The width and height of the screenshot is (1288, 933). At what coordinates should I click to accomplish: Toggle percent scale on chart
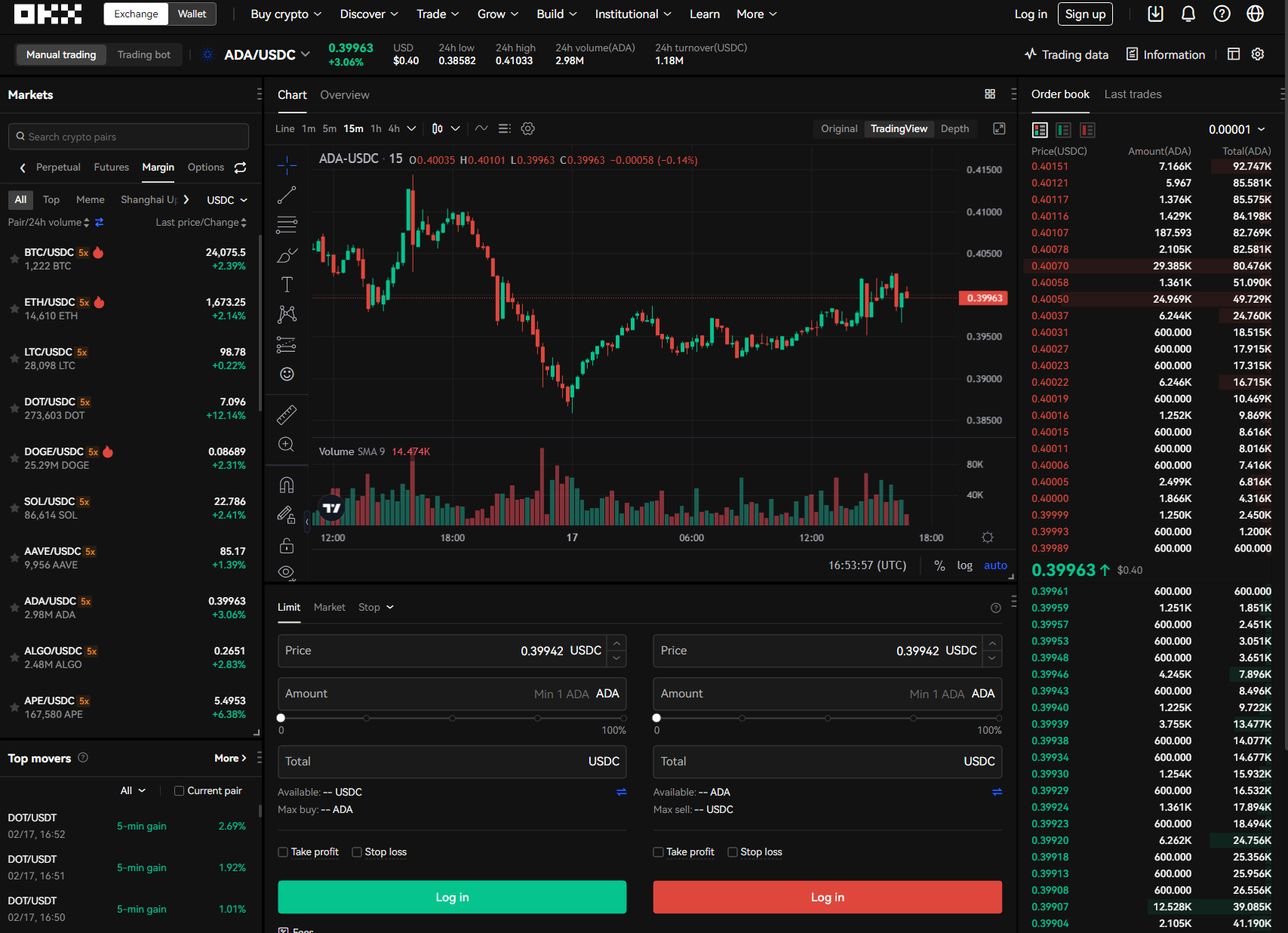(x=939, y=565)
